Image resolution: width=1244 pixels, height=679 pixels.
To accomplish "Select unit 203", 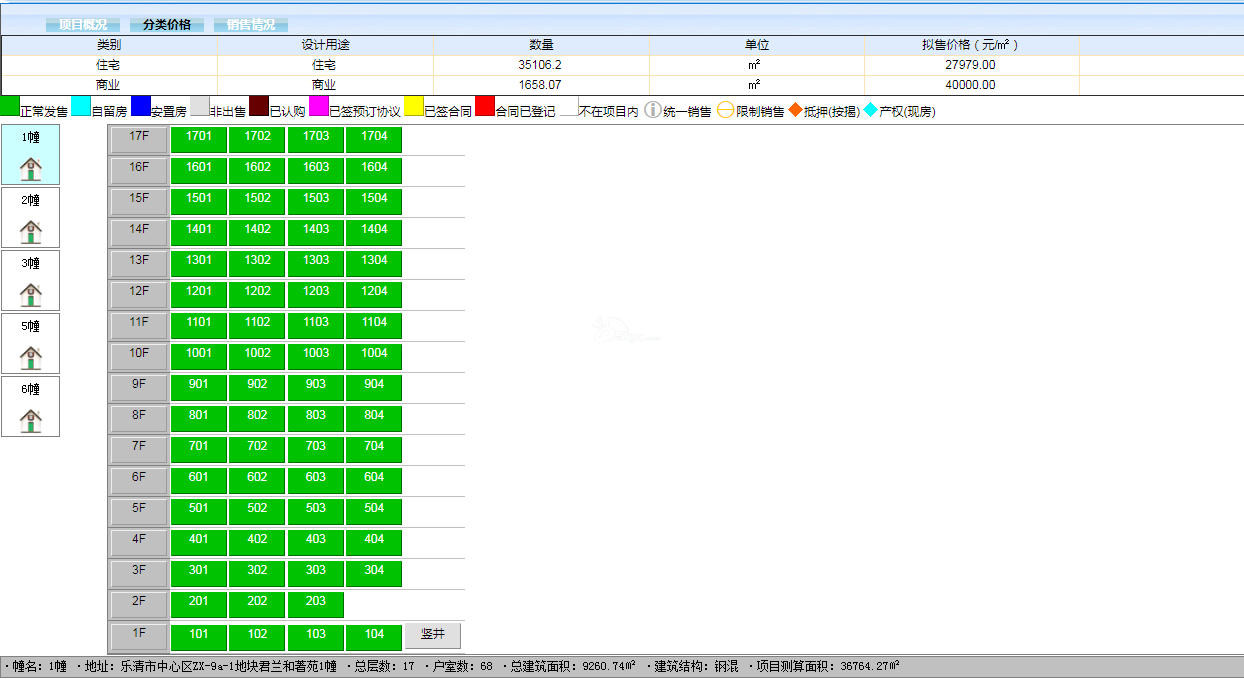I will (x=316, y=605).
